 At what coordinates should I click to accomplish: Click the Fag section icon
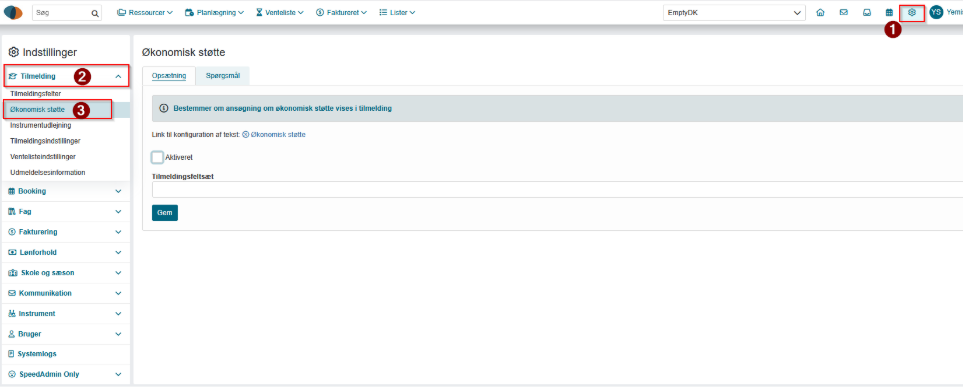(12, 211)
